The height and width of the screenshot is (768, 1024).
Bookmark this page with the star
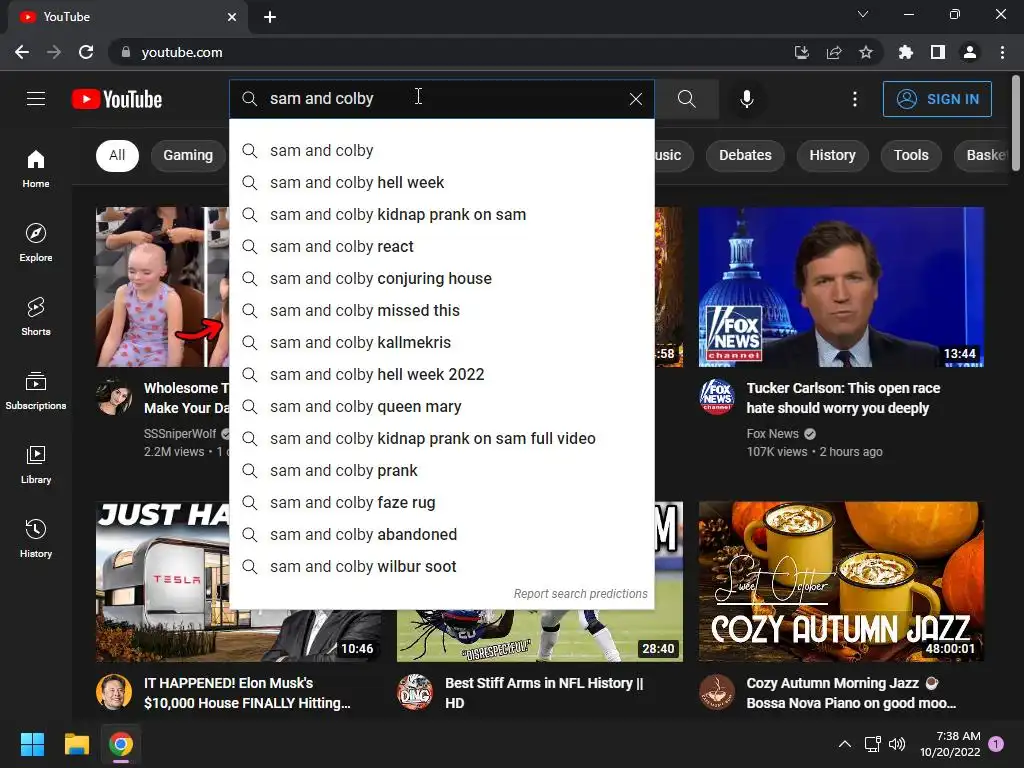[866, 52]
